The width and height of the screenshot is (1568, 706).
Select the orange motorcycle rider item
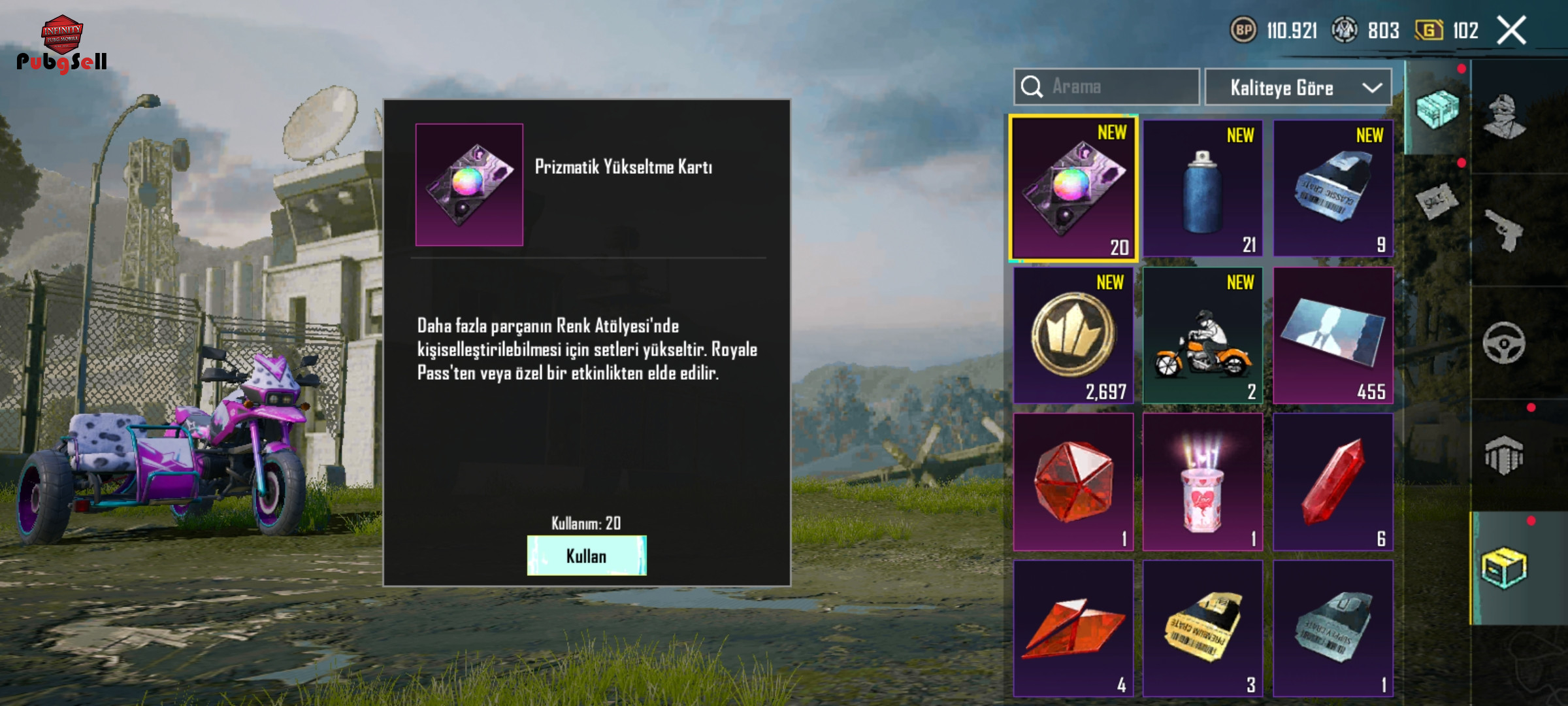1203,335
